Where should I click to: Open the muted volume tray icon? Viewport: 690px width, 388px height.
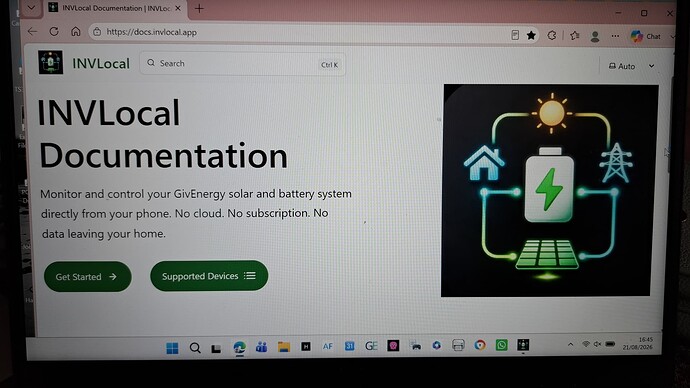point(597,344)
